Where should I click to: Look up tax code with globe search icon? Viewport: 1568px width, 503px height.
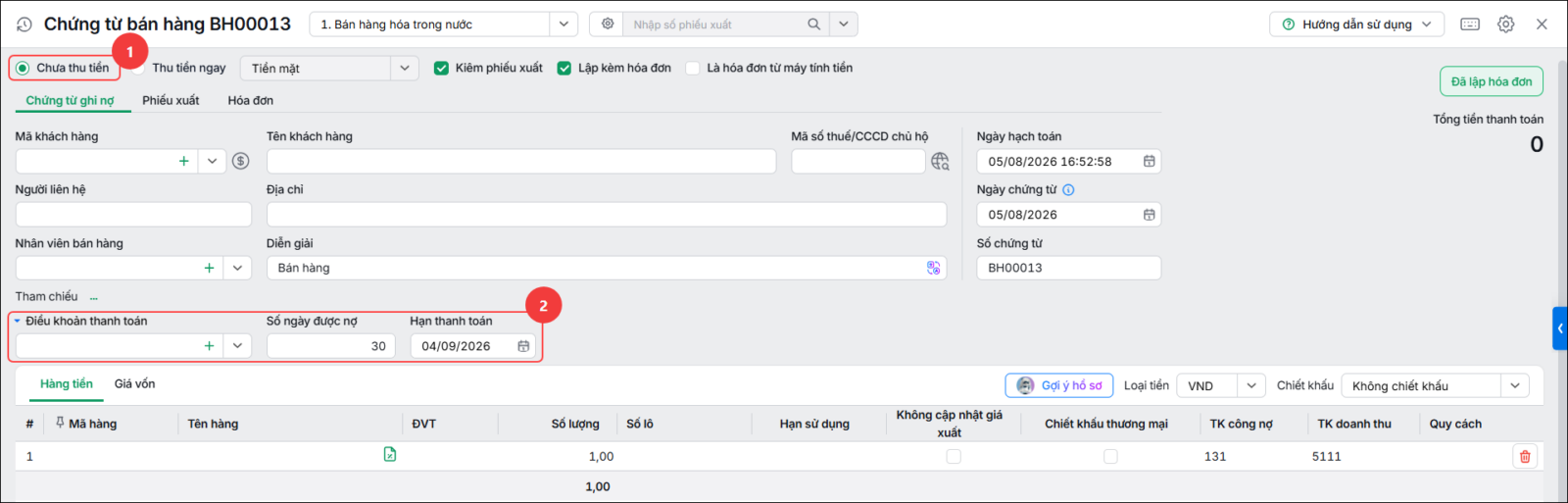(x=940, y=161)
